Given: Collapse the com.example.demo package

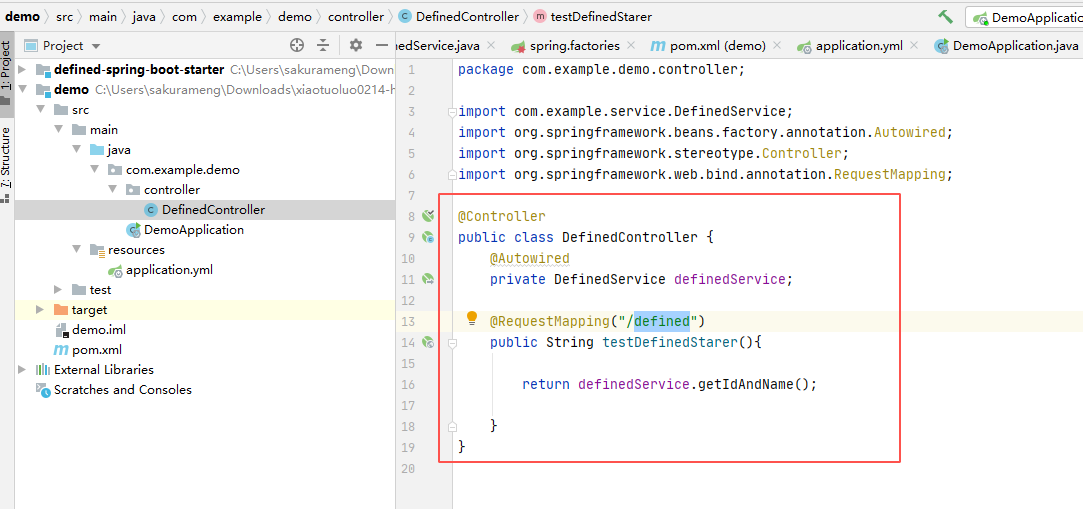Looking at the screenshot, I should (94, 170).
